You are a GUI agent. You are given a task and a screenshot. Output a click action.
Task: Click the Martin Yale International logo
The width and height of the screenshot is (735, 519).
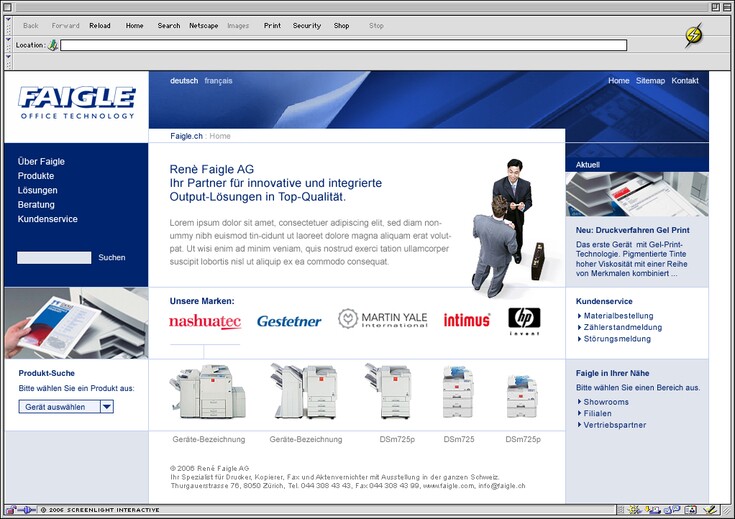(382, 319)
